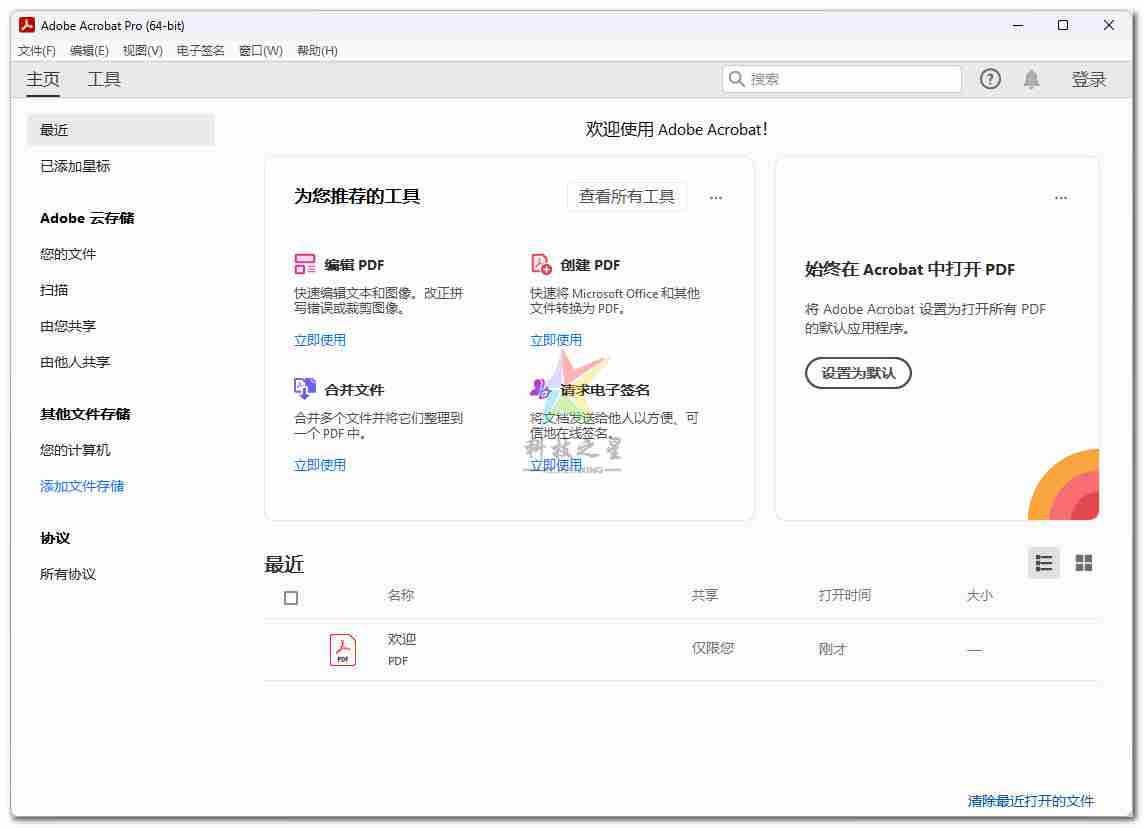Switch to the 工具 tab
The image size is (1144, 828).
pos(104,80)
